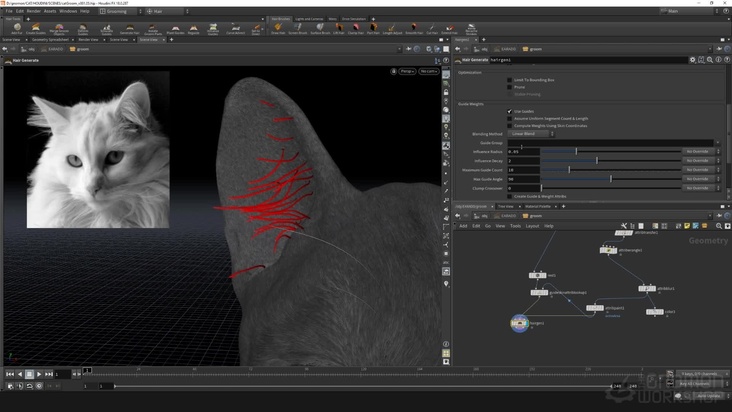Viewport: 732px width, 412px height.
Task: Check Assume Uniform Segment Count & Length
Action: coord(509,118)
